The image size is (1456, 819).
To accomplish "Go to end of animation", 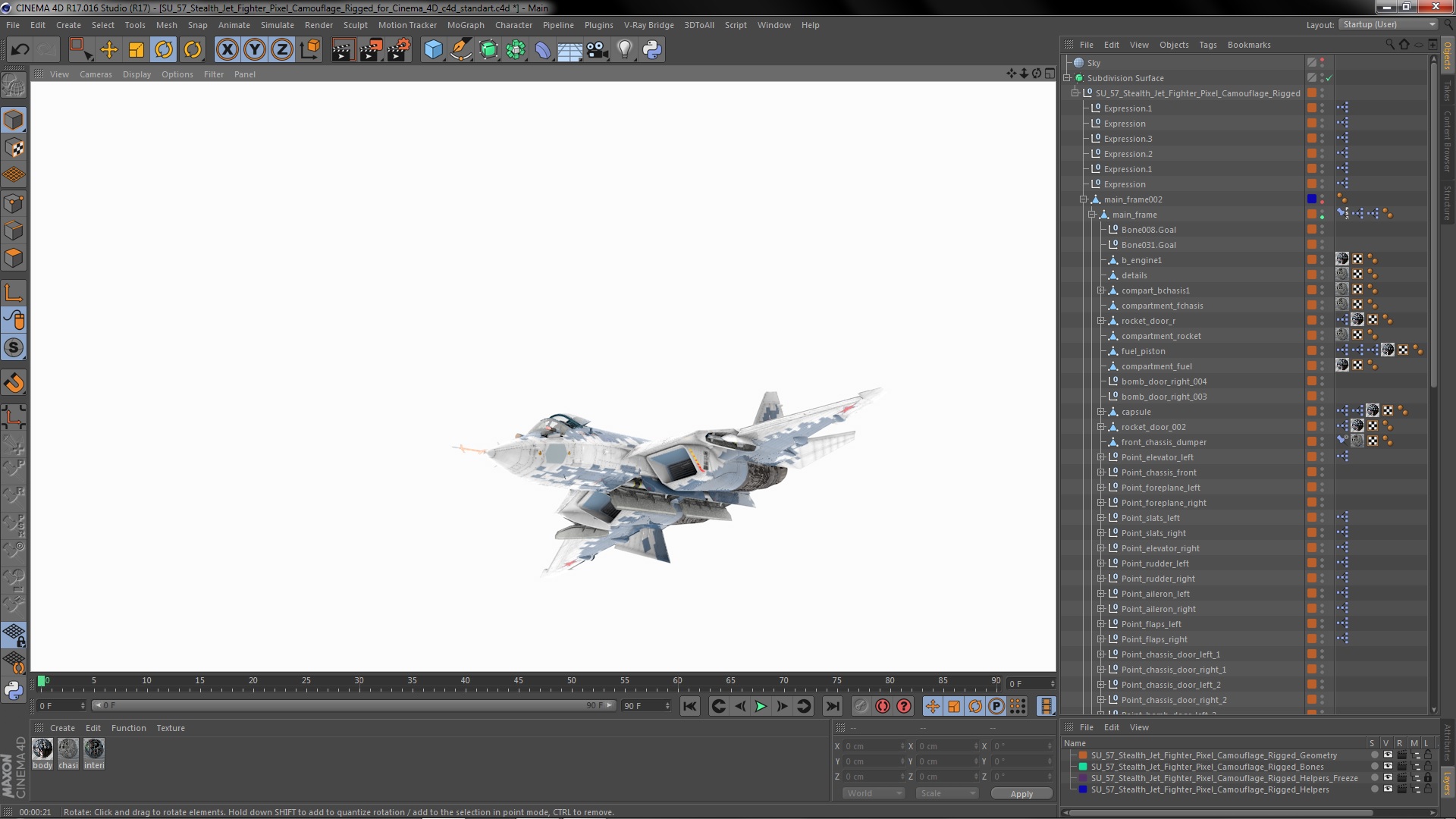I will click(x=833, y=706).
